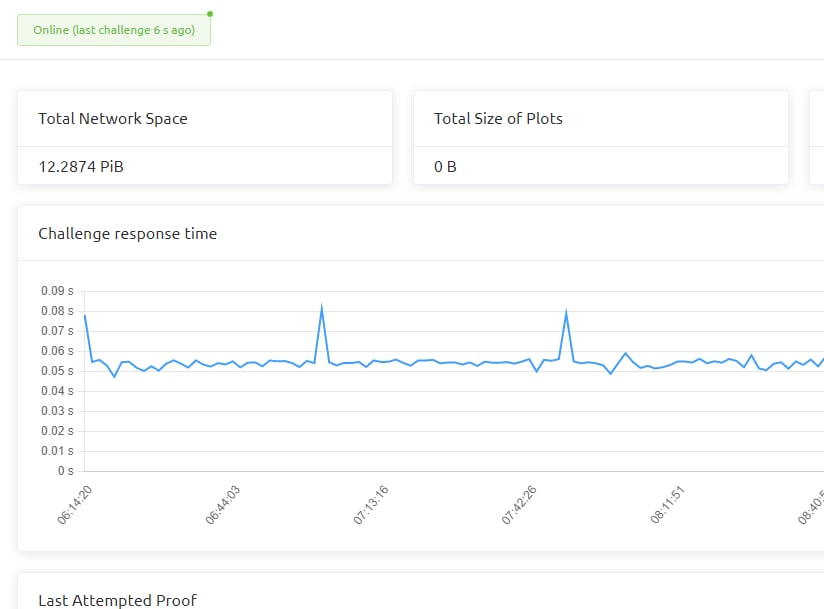This screenshot has width=824, height=609.
Task: Click the 0.05 s y-axis label
Action: pyautogui.click(x=57, y=371)
